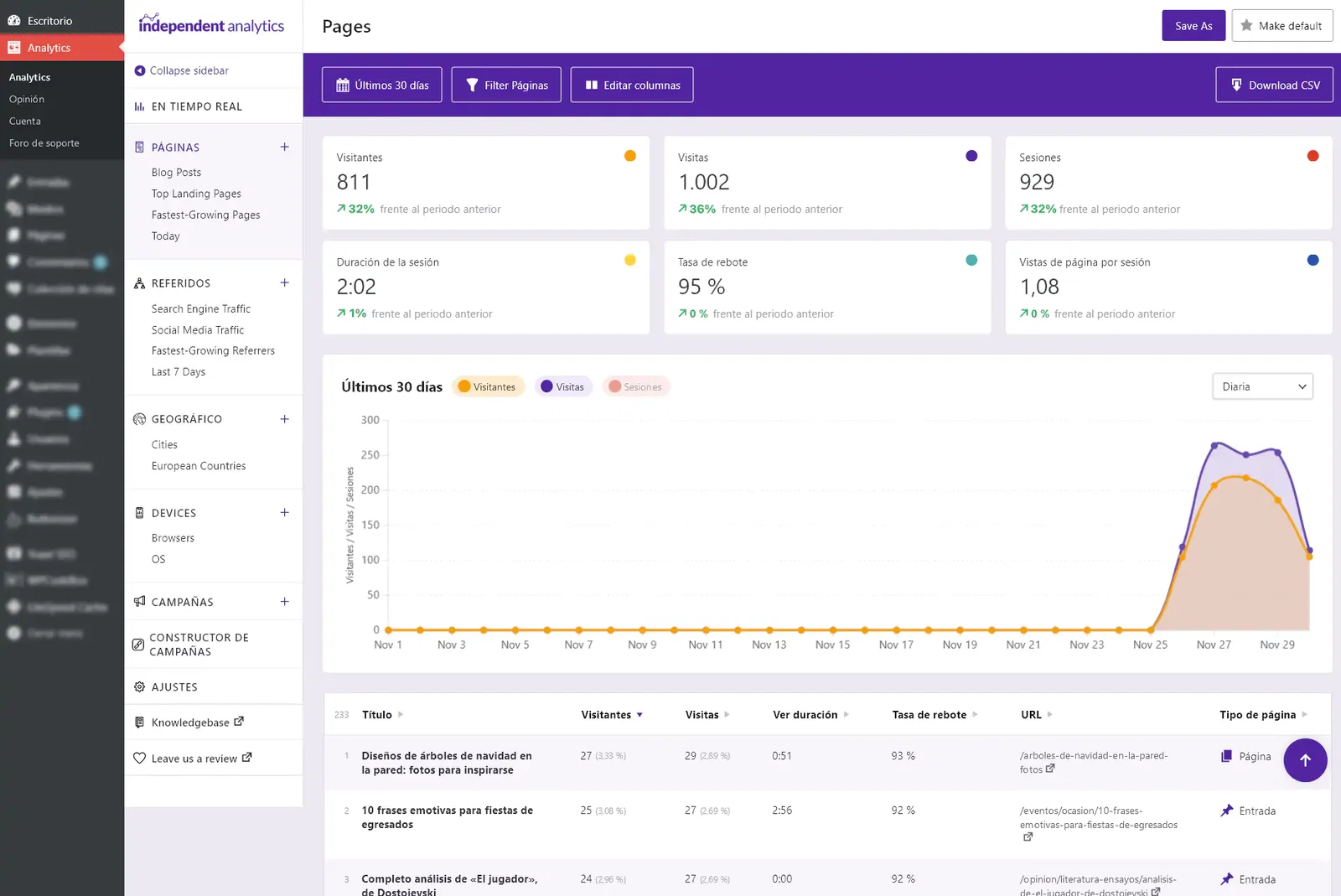The height and width of the screenshot is (896, 1341).
Task: Click the Download CSV button
Action: coord(1274,85)
